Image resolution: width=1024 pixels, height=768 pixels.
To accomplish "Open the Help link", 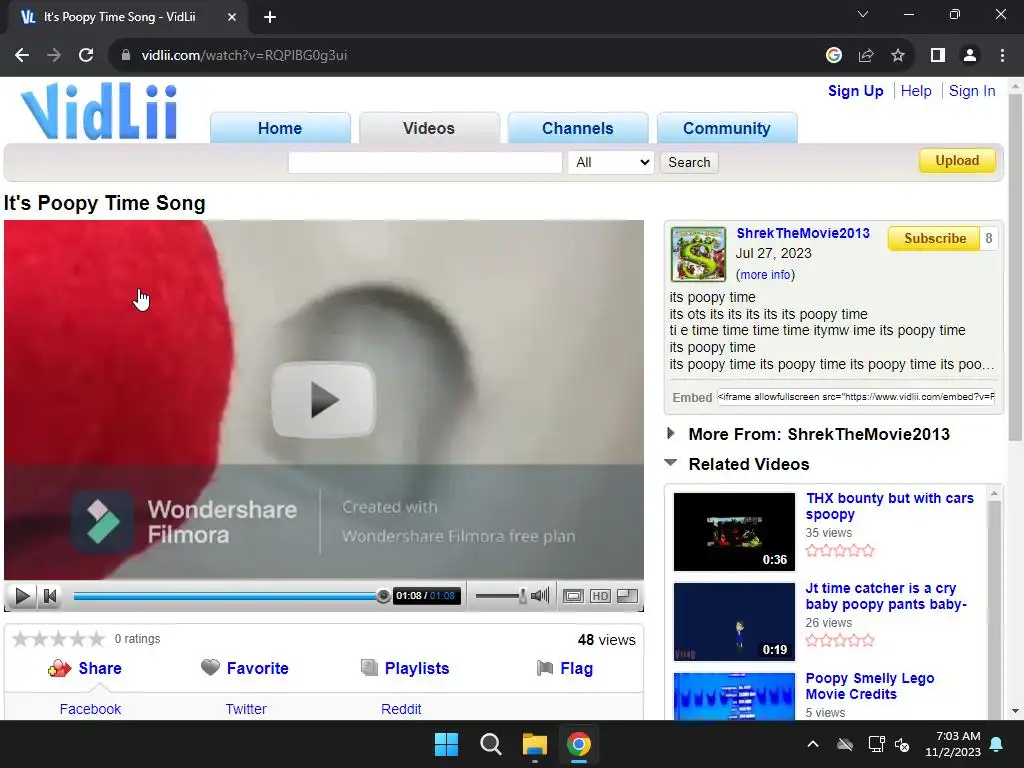I will click(916, 91).
